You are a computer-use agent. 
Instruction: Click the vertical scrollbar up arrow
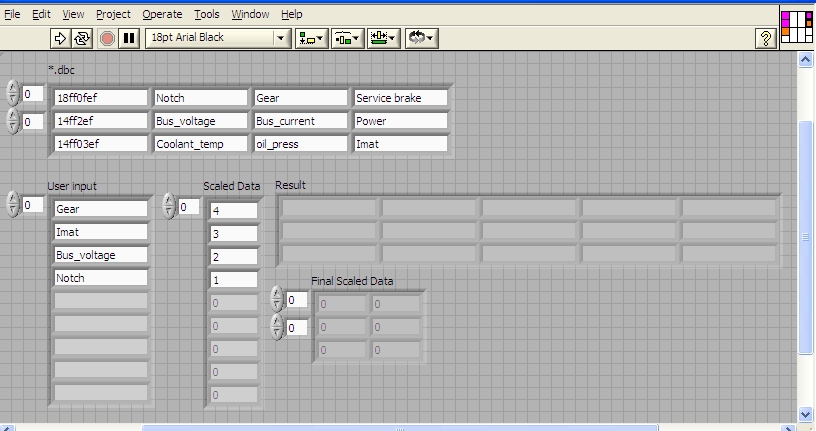[x=806, y=60]
